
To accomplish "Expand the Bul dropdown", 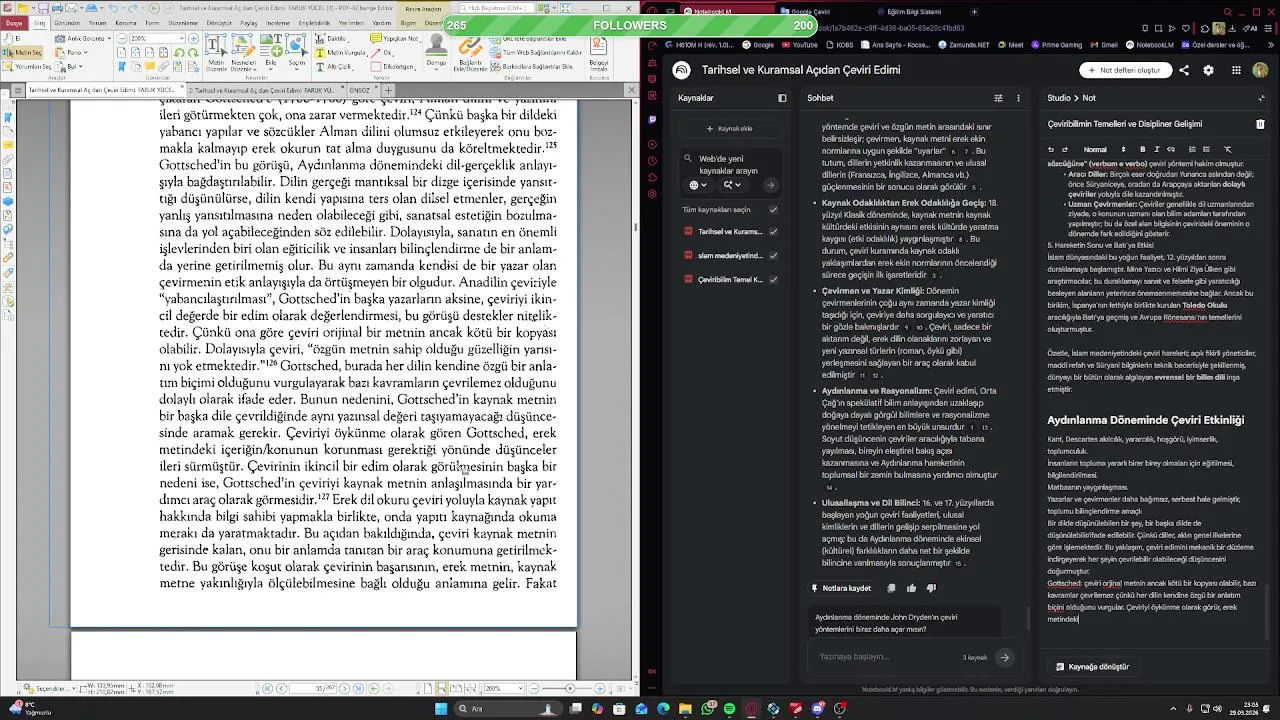I will 81,66.
